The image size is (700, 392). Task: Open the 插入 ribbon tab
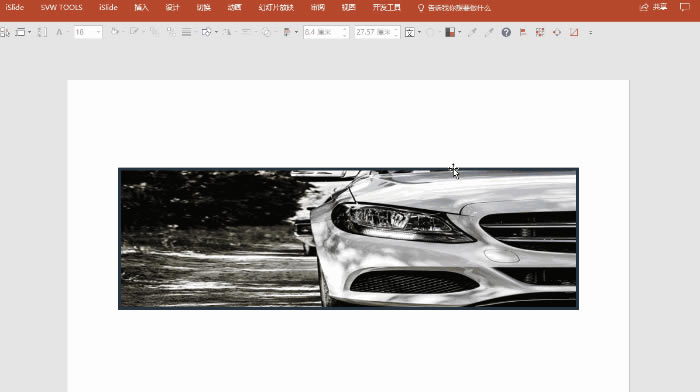coord(141,8)
